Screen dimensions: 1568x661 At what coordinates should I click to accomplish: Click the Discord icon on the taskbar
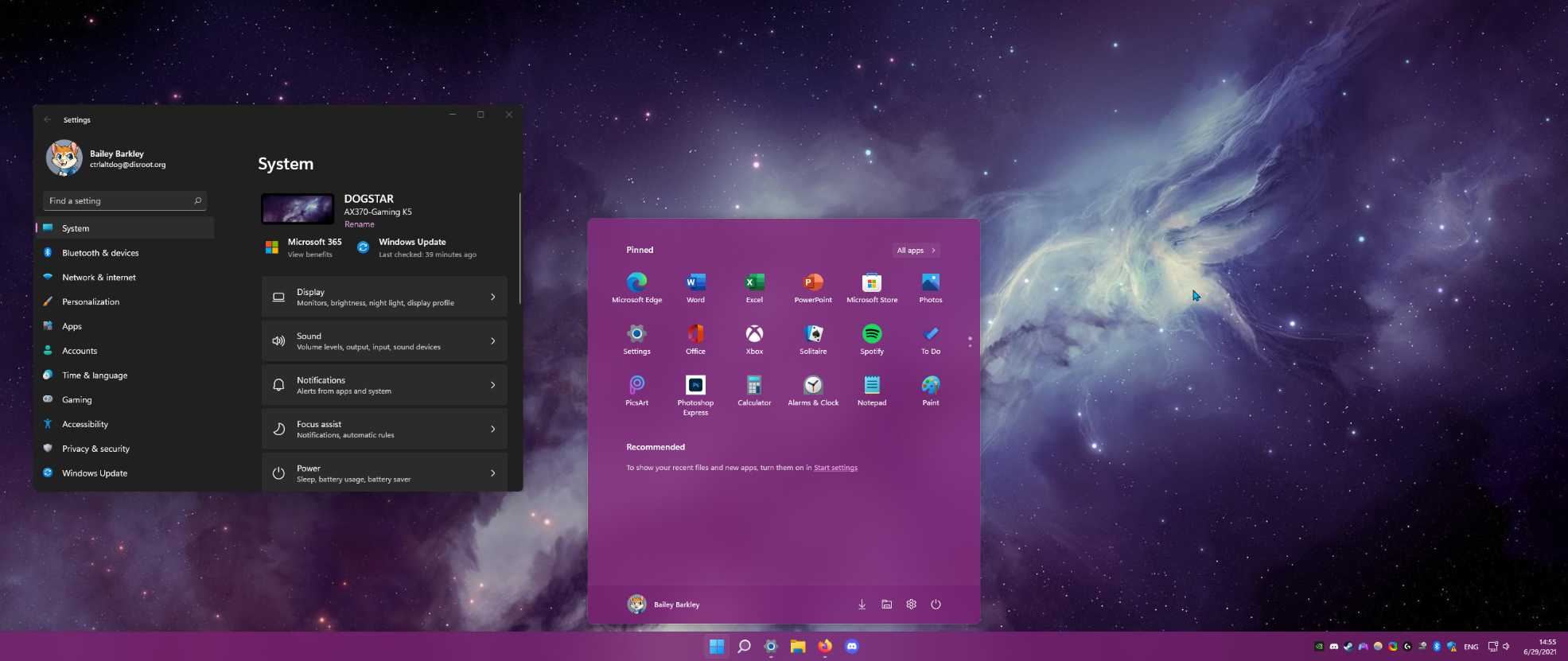(x=852, y=646)
